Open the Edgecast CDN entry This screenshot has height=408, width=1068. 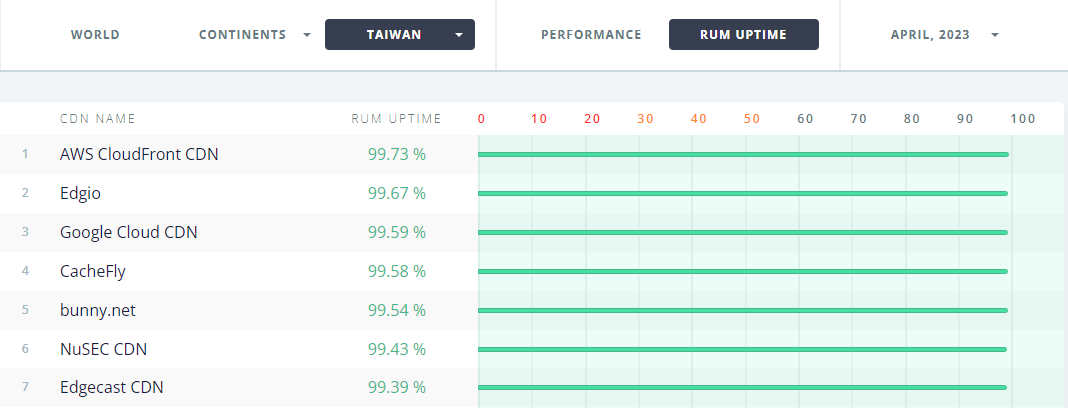(112, 388)
